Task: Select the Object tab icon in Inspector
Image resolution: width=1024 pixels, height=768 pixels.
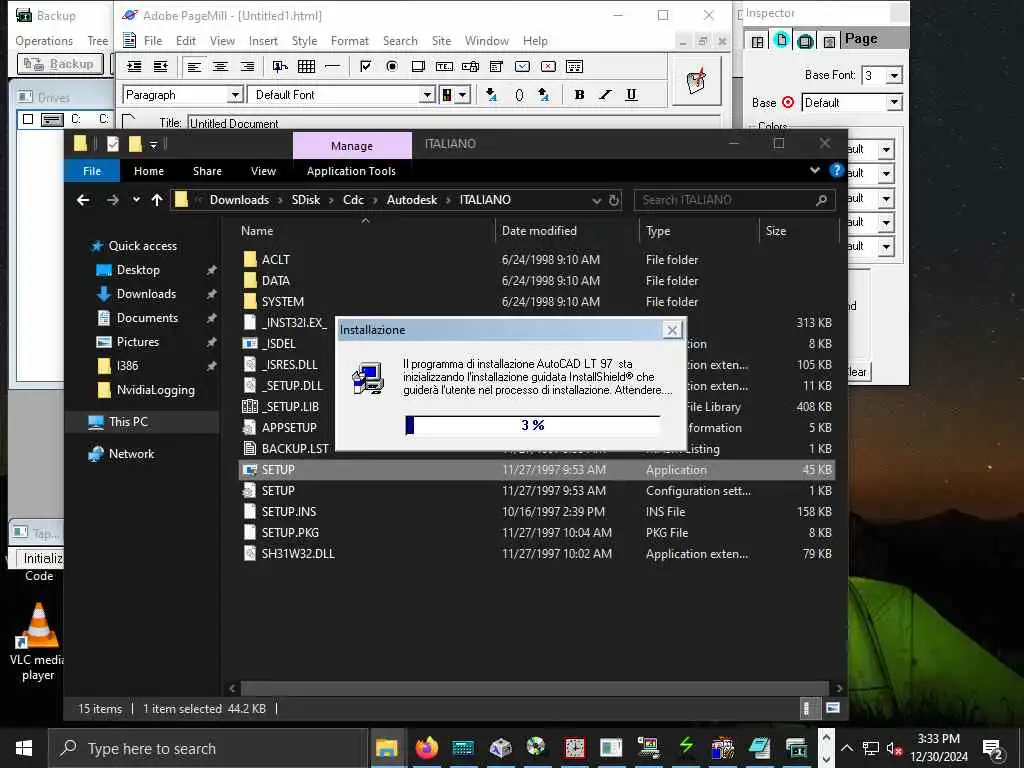Action: 829,42
